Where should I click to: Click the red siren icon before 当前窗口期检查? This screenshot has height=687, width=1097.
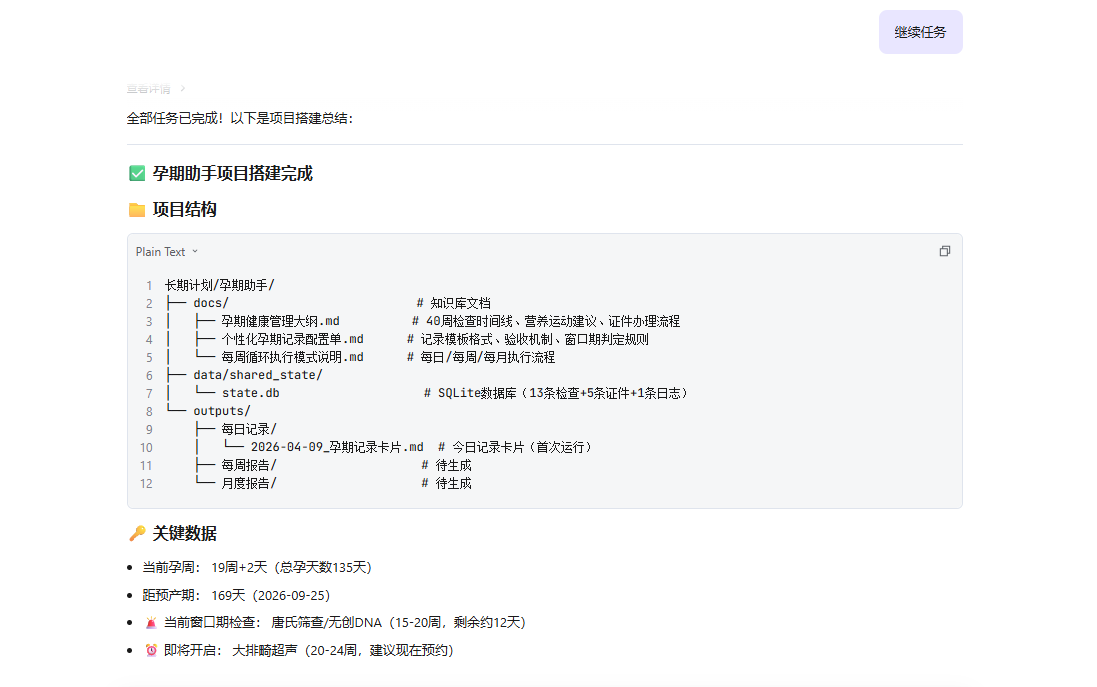(151, 623)
